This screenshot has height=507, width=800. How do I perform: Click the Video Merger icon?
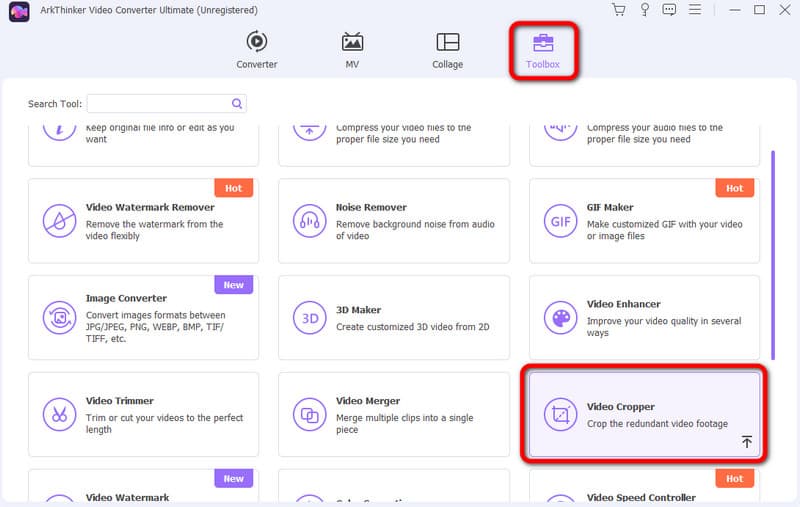[309, 415]
